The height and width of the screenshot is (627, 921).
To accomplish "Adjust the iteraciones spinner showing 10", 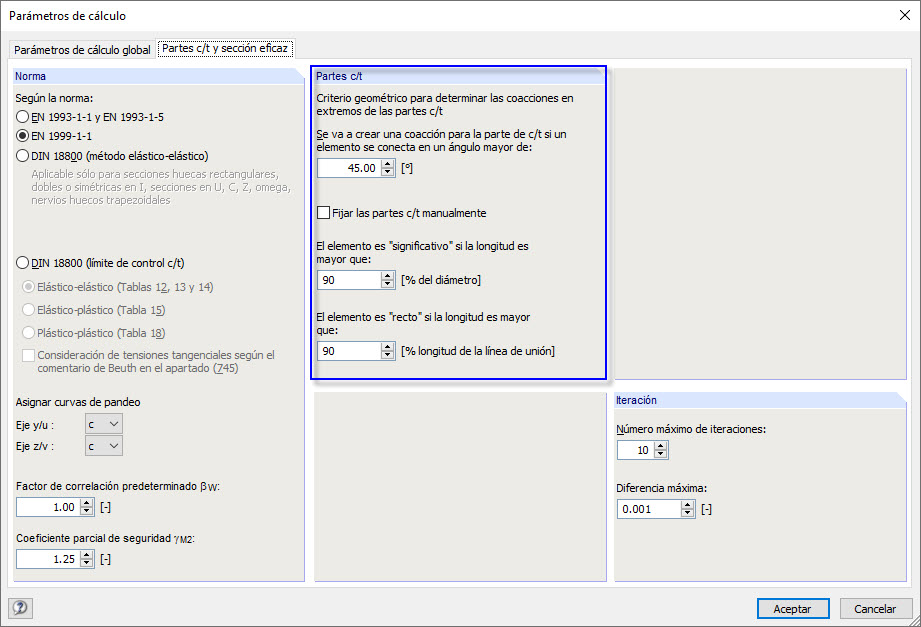I will (661, 450).
